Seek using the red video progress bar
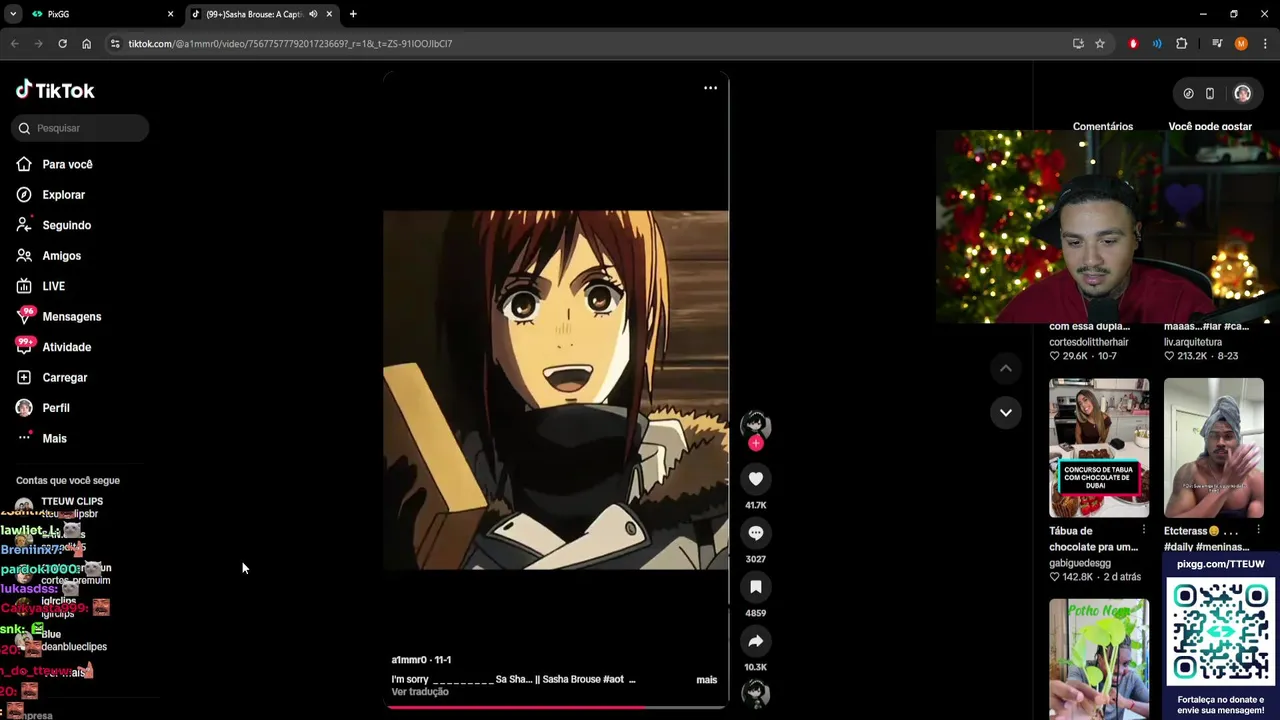The image size is (1280, 720). 556,707
